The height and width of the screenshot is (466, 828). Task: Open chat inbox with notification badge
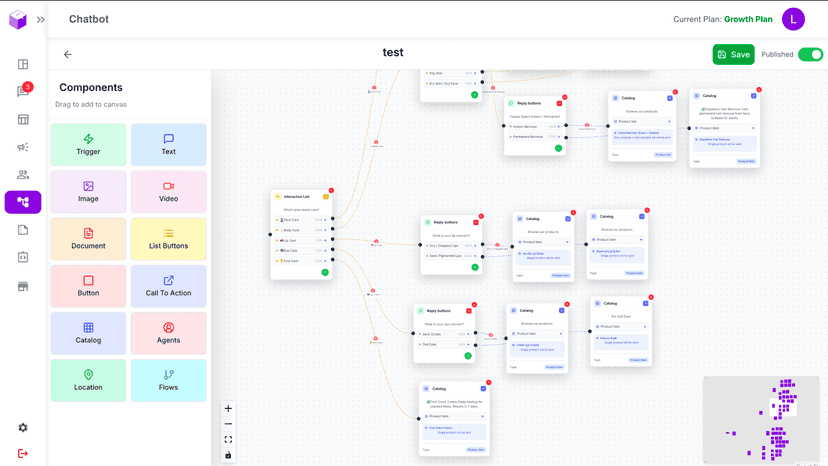click(23, 91)
